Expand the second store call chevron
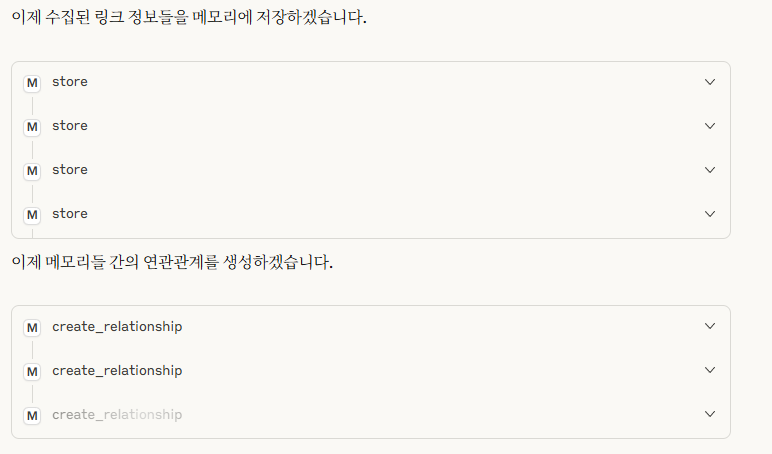Viewport: 772px width, 454px height. [710, 126]
